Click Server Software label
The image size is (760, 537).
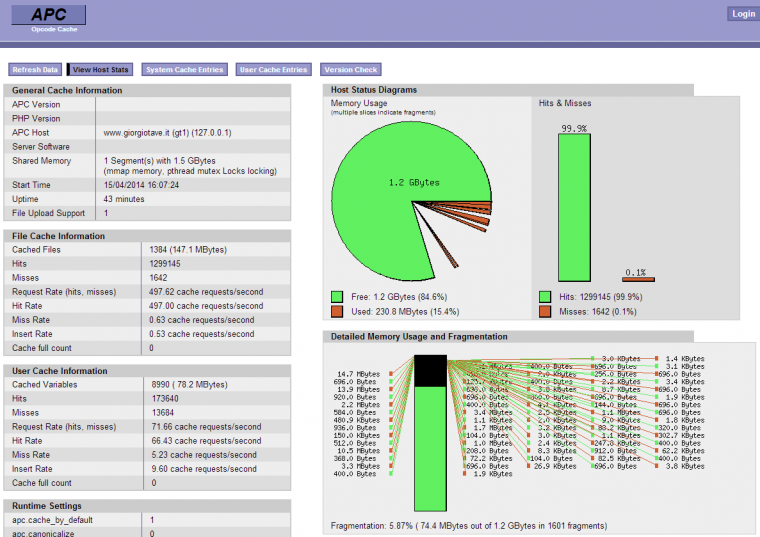tap(41, 147)
